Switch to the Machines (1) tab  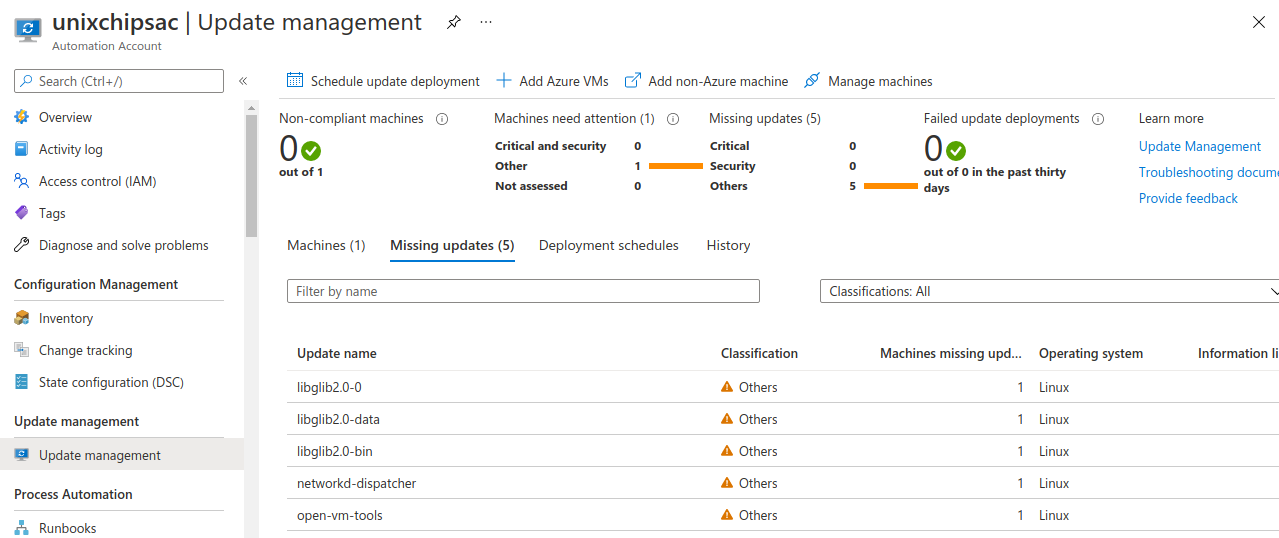point(326,245)
